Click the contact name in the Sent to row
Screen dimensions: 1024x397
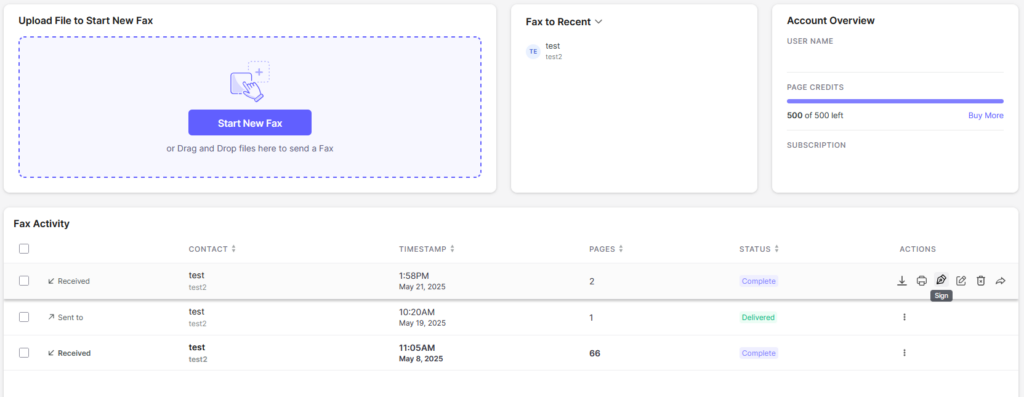(x=197, y=311)
